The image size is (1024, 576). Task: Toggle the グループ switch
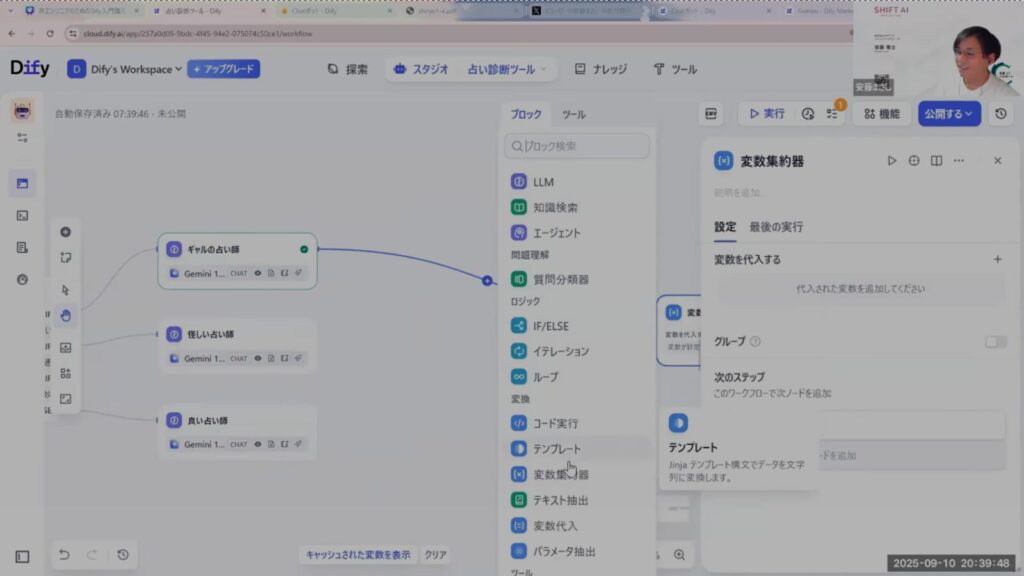pyautogui.click(x=995, y=342)
